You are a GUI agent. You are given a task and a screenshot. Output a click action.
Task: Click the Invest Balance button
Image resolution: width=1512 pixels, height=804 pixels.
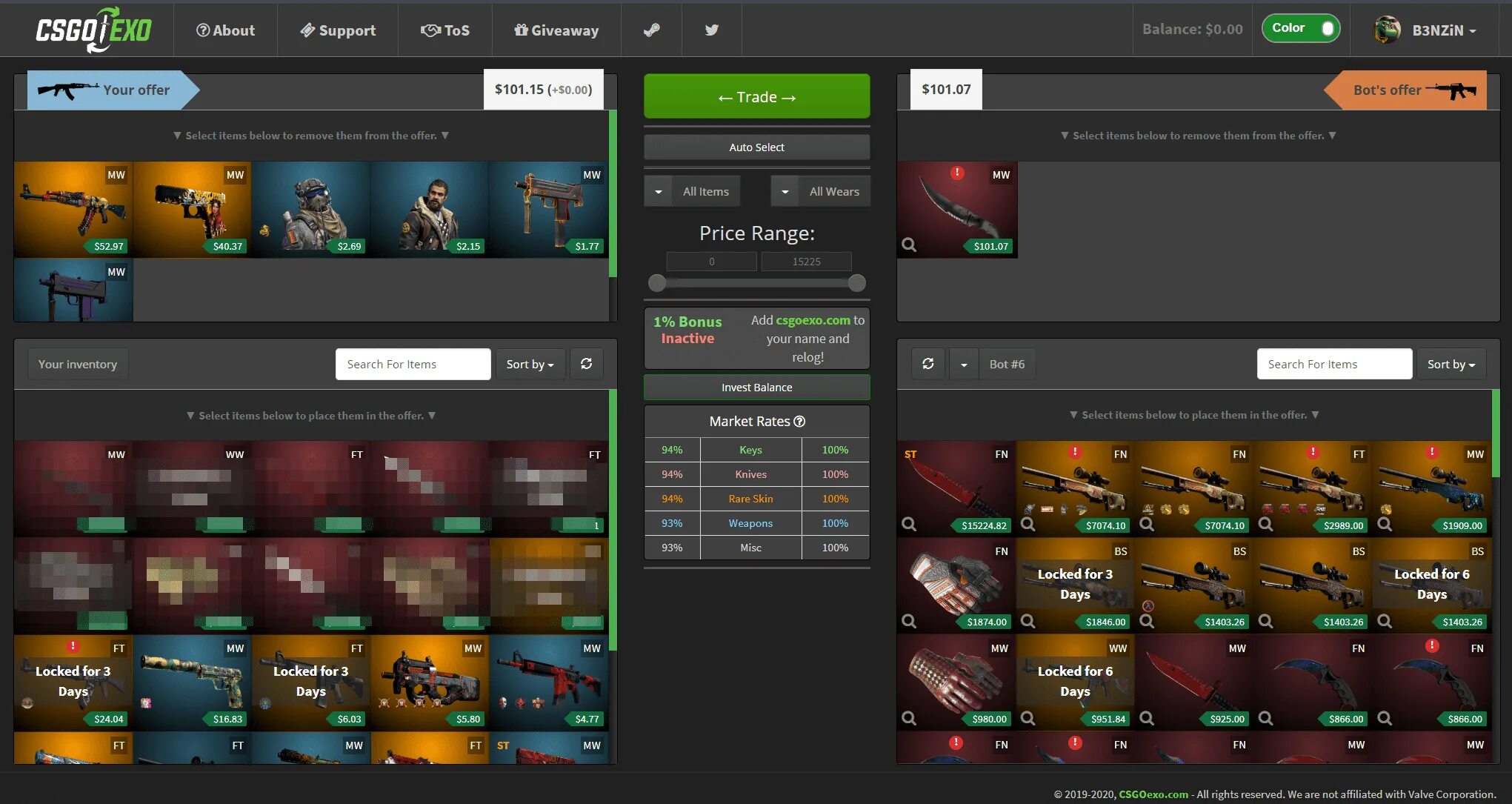click(756, 388)
